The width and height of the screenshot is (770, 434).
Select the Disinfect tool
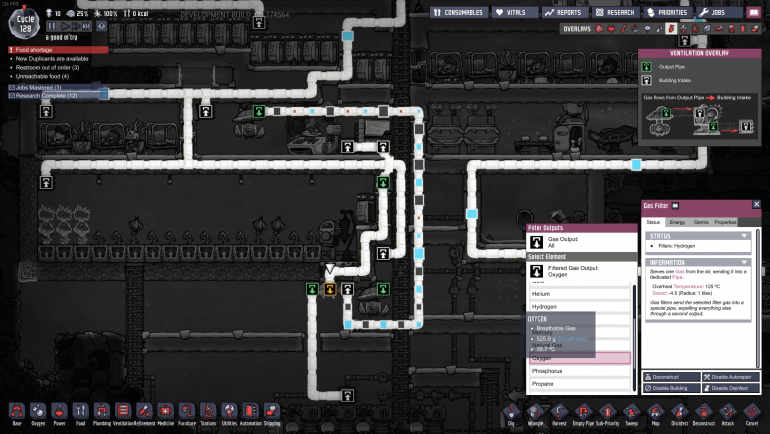coord(680,414)
